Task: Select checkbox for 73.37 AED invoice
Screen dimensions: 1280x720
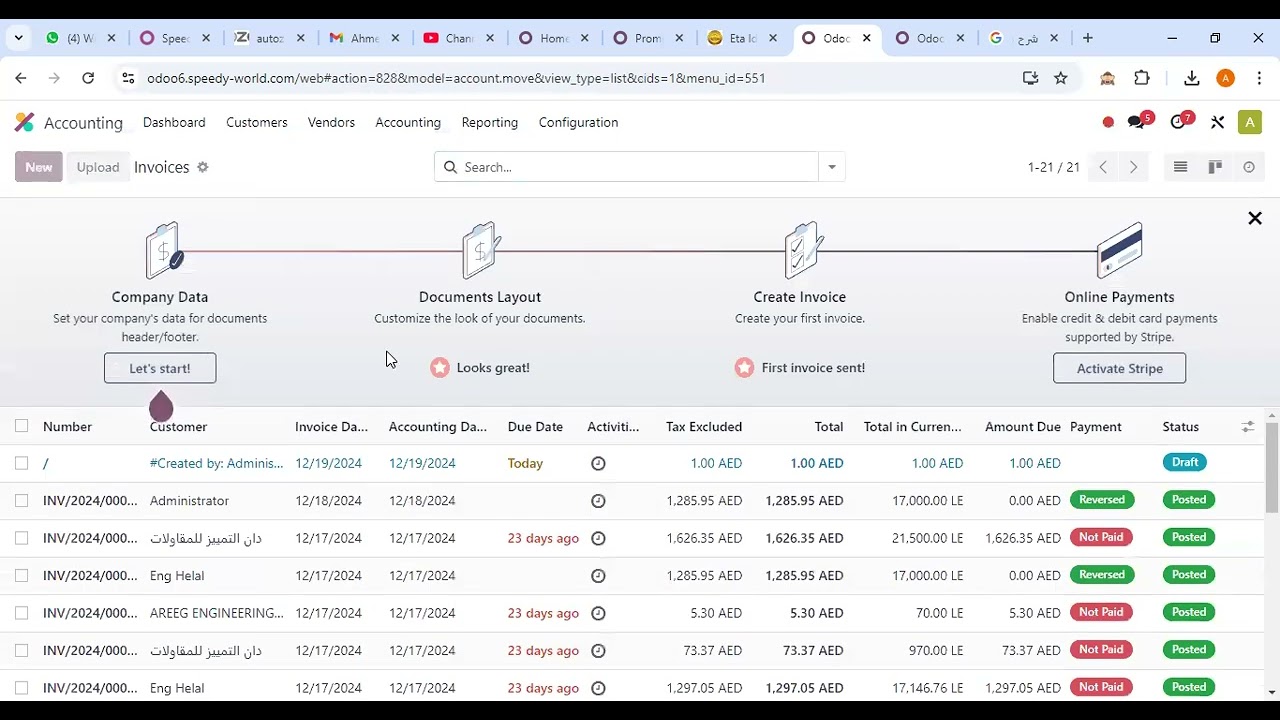Action: [x=21, y=650]
